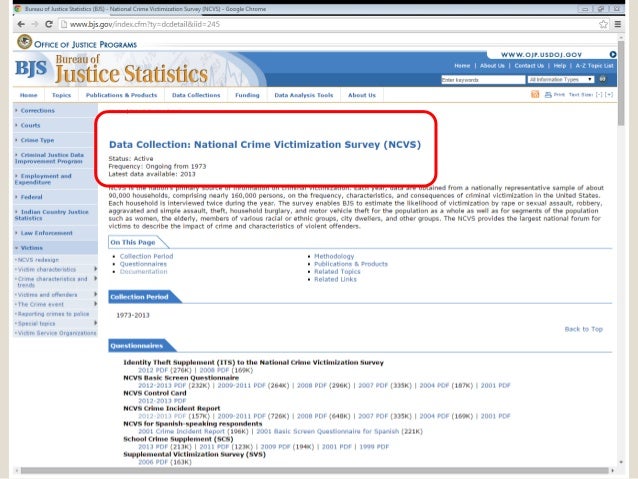638x479 pixels.
Task: Open Crime Incident Report 2008 PDF
Action: [x=312, y=416]
